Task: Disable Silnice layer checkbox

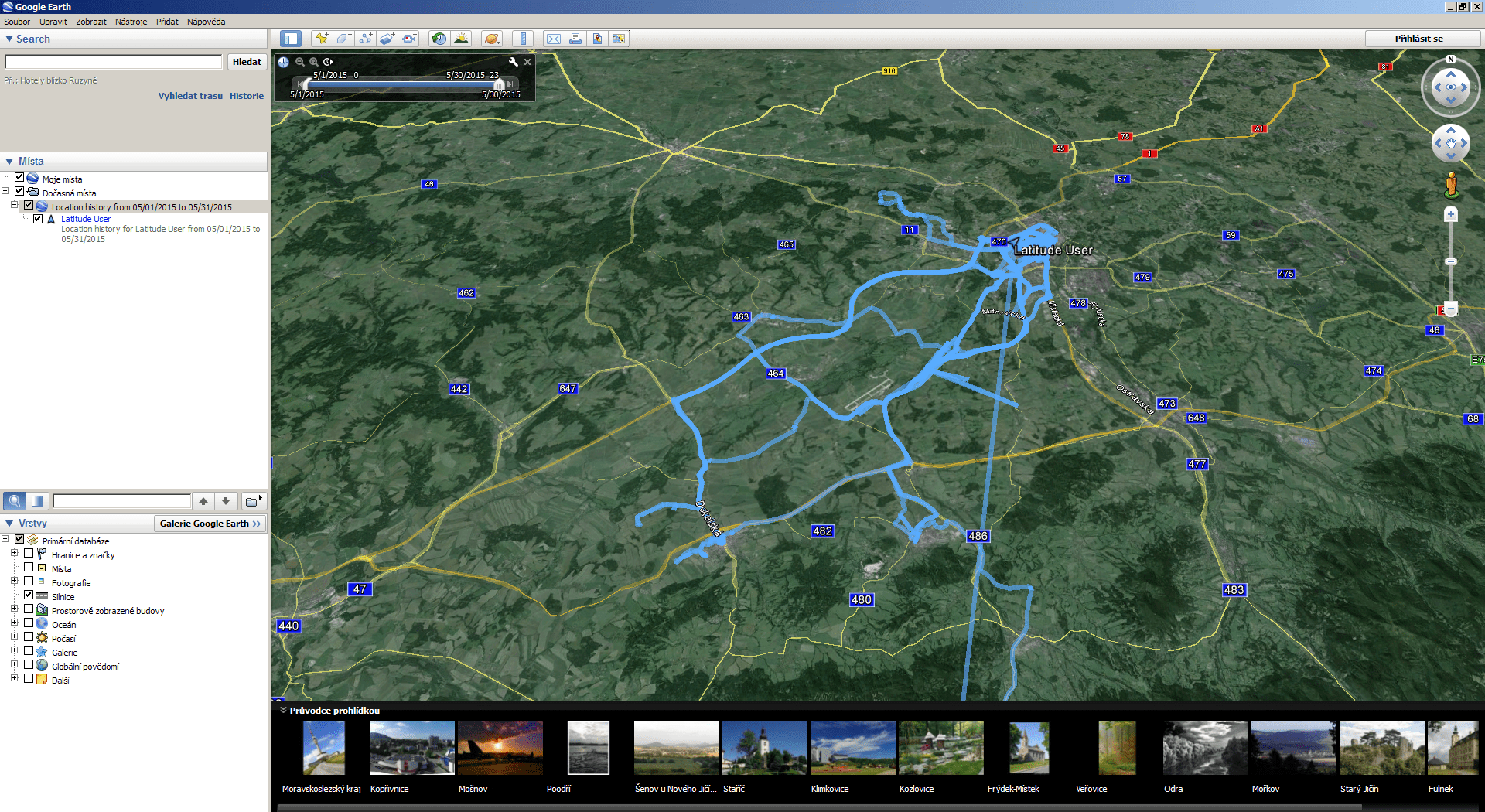Action: [x=29, y=595]
